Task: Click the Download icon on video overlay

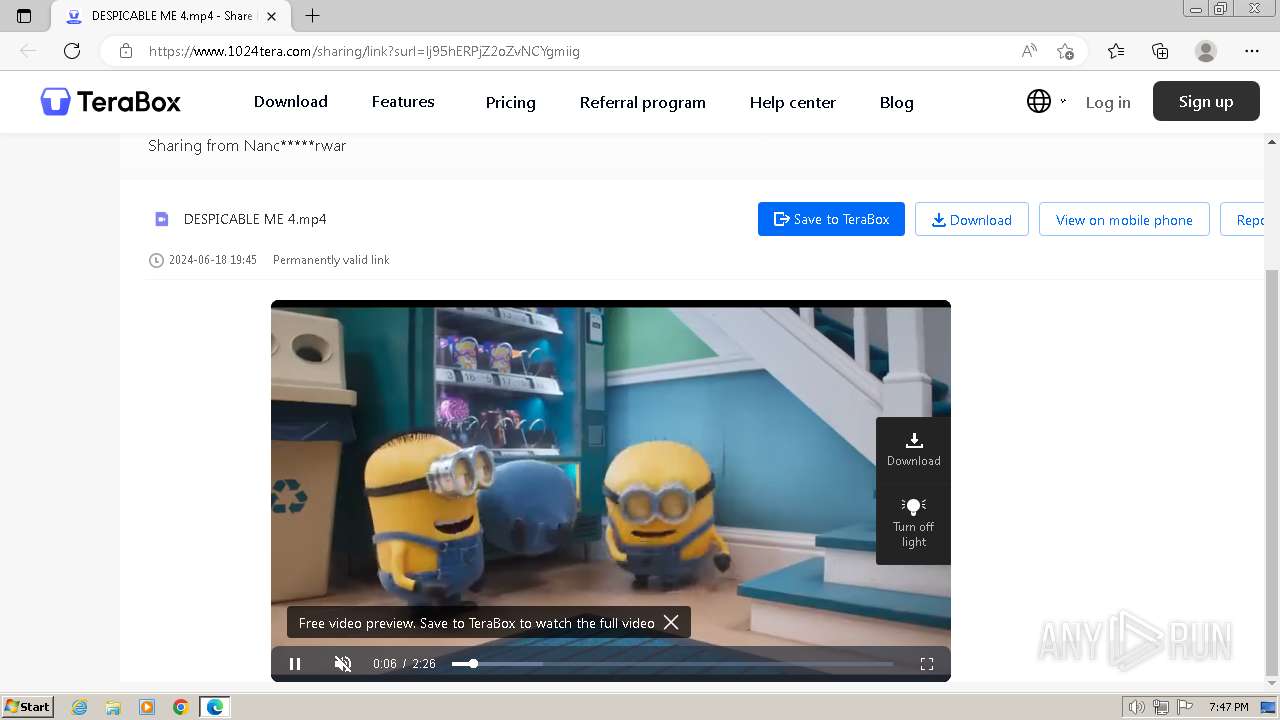Action: (x=913, y=449)
